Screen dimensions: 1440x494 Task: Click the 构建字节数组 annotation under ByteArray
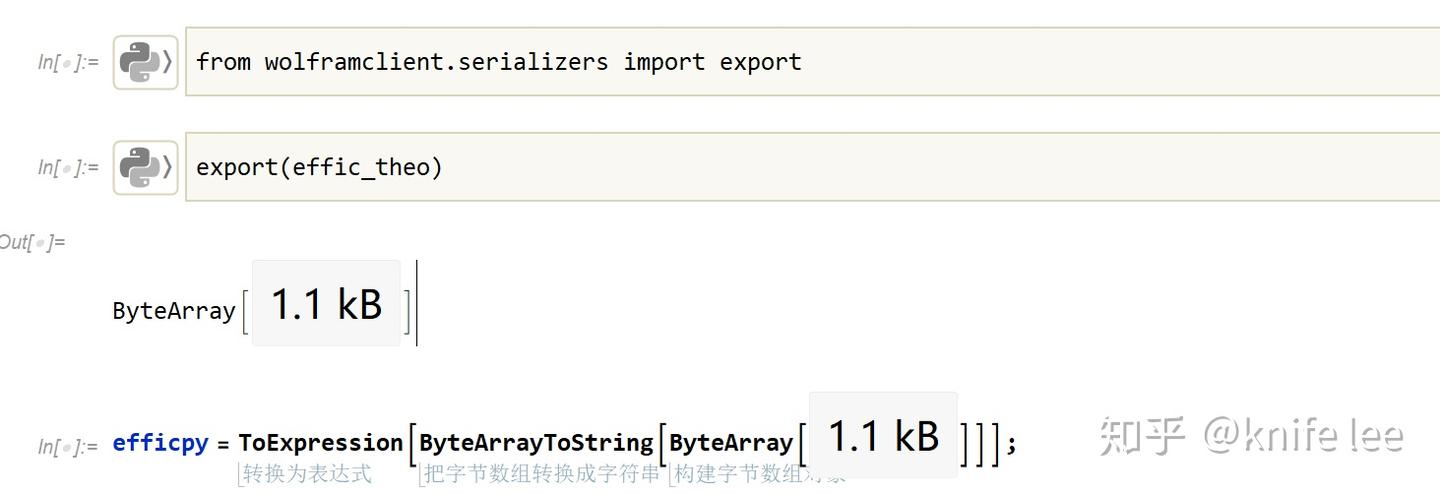click(757, 474)
